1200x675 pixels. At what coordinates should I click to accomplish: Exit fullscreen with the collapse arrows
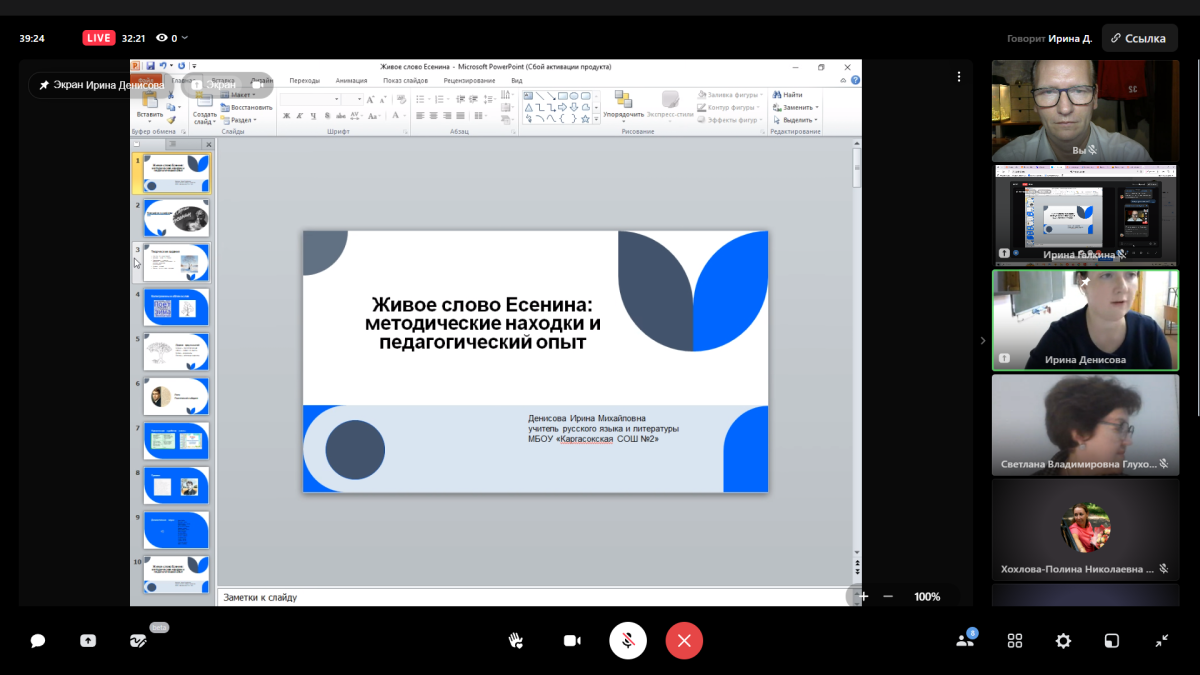tap(1161, 641)
